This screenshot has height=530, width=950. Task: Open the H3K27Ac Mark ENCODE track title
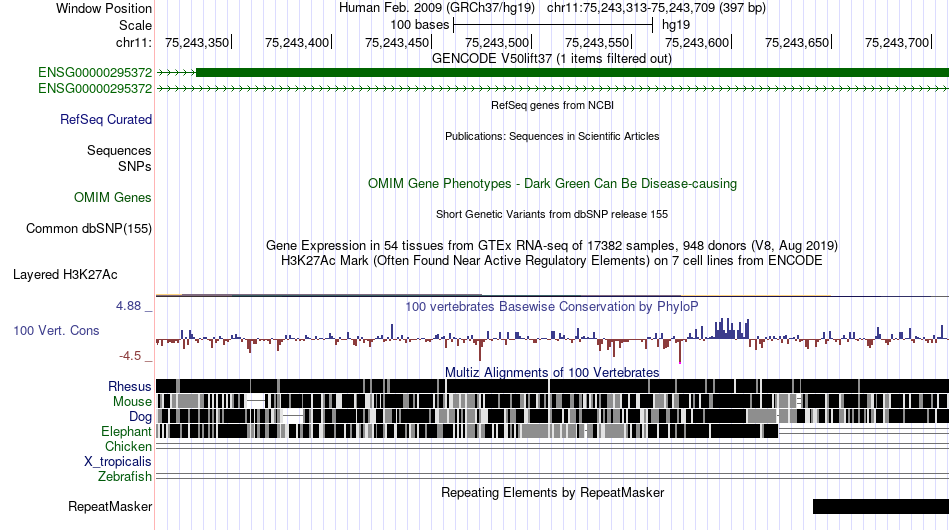point(552,260)
